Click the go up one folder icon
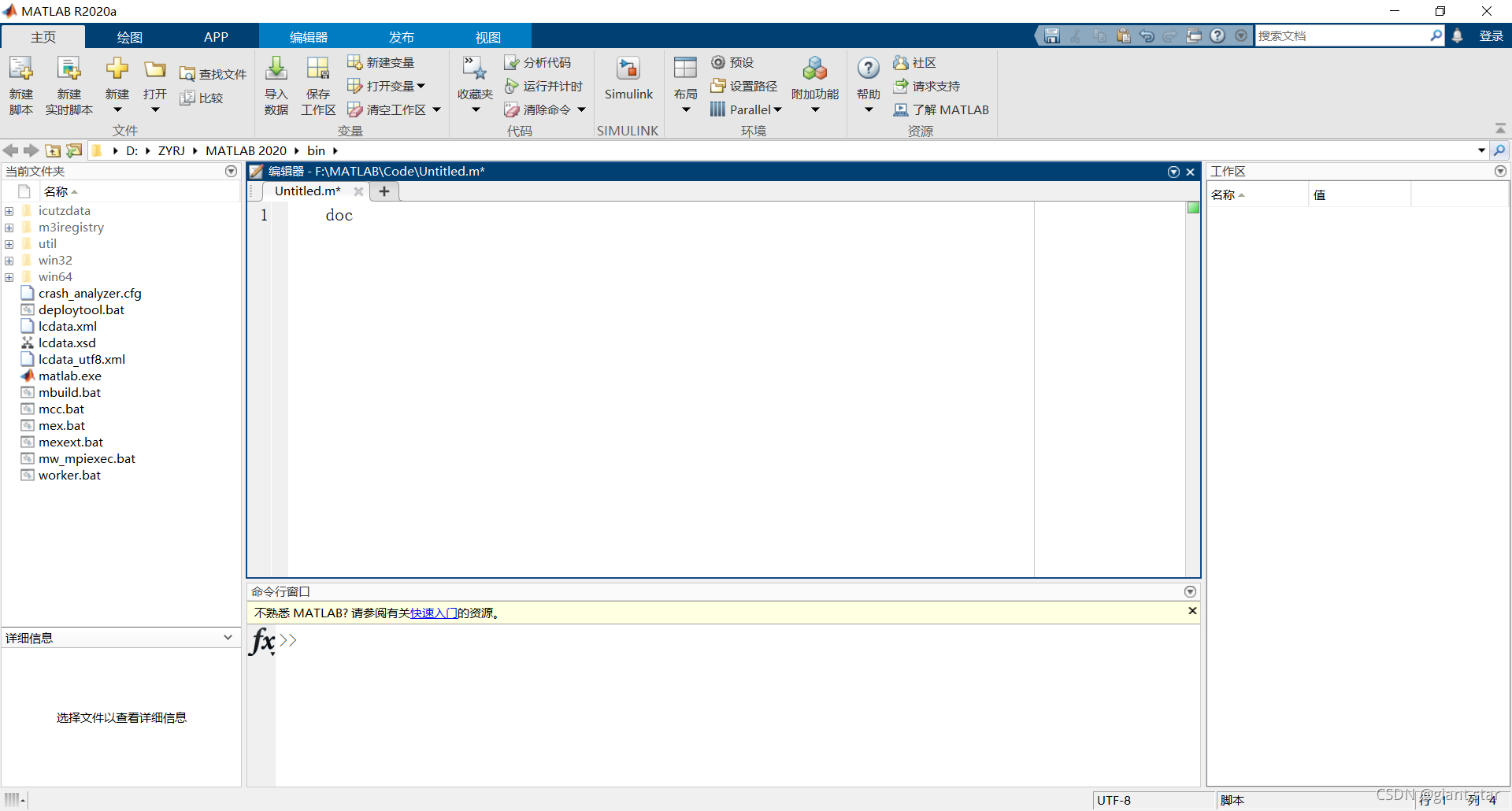This screenshot has height=811, width=1512. coord(54,150)
